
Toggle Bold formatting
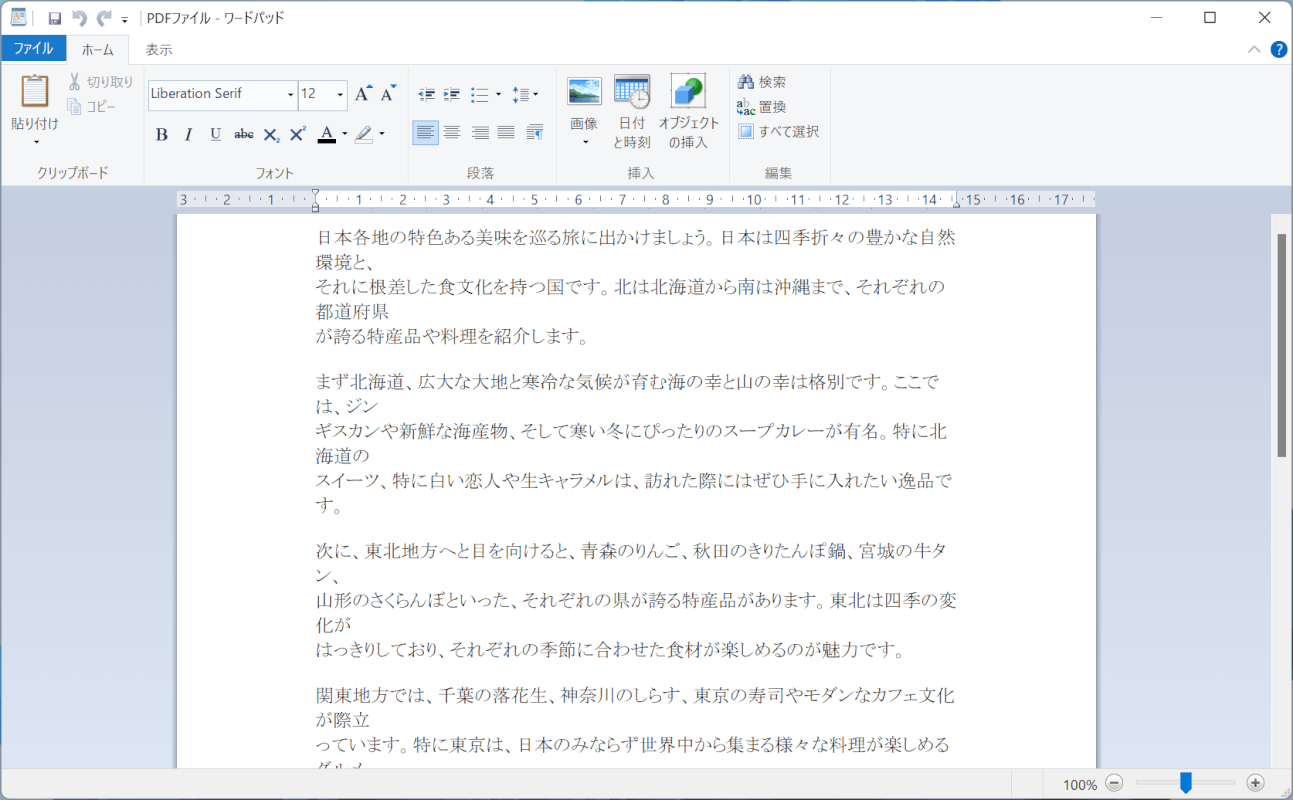pyautogui.click(x=161, y=134)
